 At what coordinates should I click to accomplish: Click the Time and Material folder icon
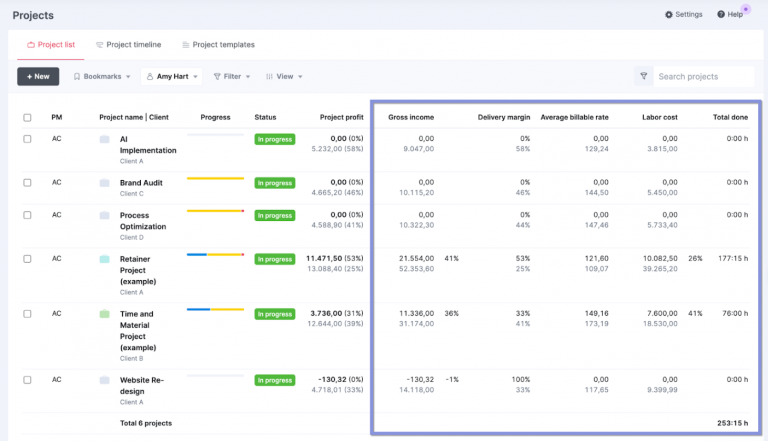[105, 314]
